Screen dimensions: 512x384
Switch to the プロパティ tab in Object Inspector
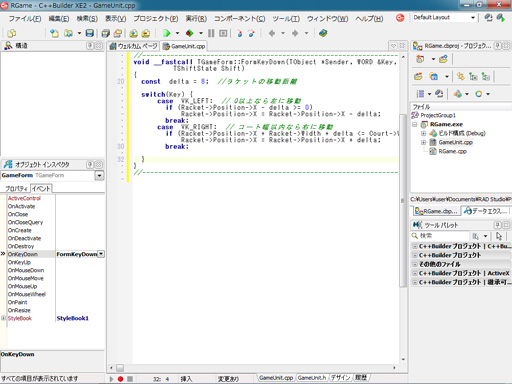pyautogui.click(x=16, y=189)
